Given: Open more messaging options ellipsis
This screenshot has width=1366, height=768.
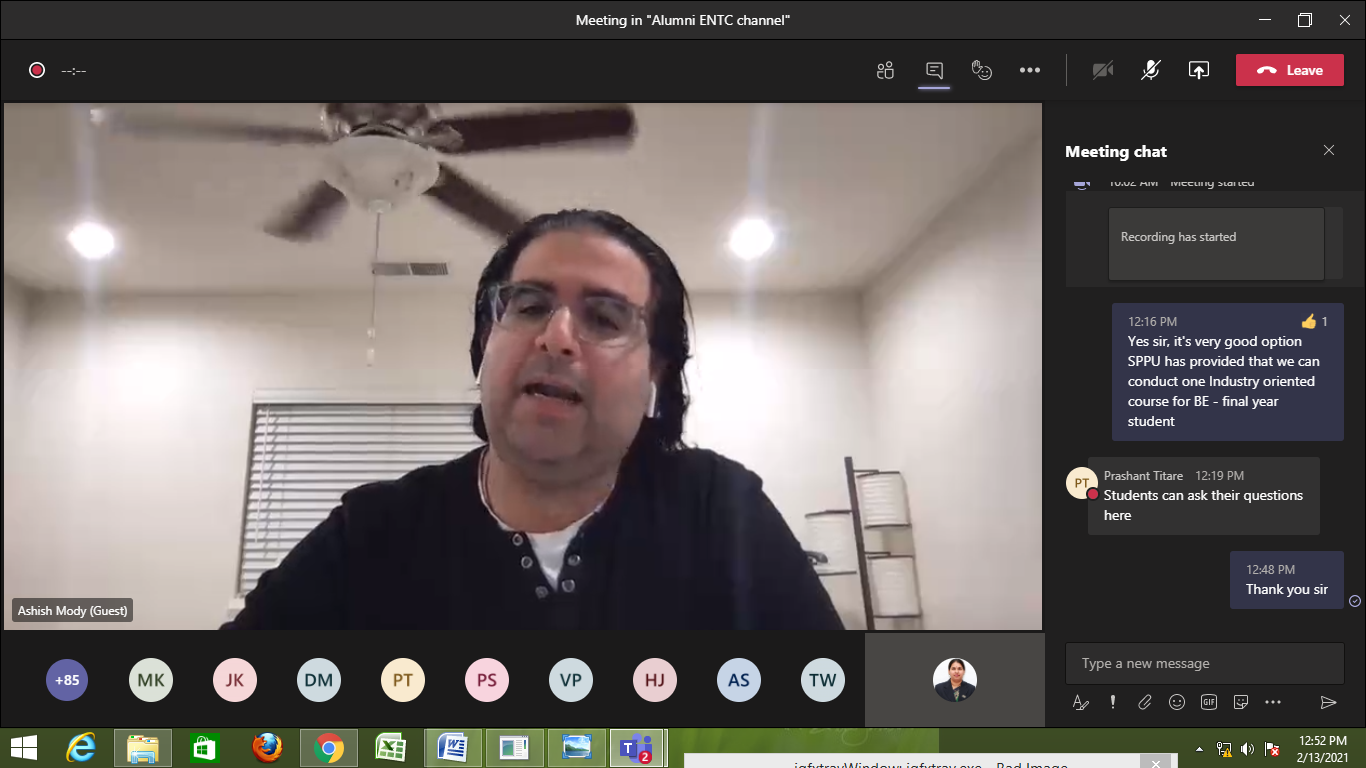Looking at the screenshot, I should 1273,702.
